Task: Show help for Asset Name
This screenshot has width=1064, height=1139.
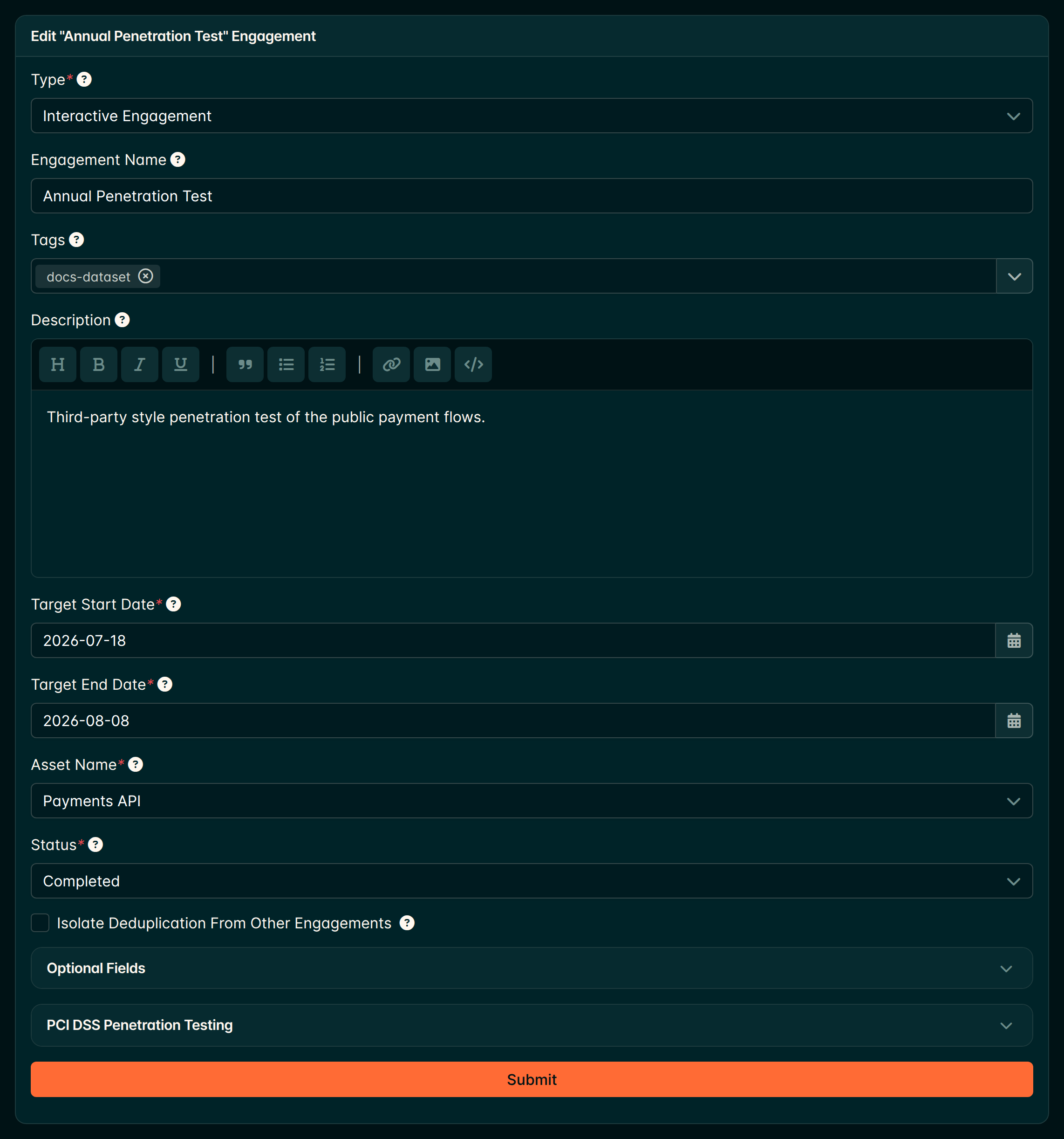Action: point(136,764)
